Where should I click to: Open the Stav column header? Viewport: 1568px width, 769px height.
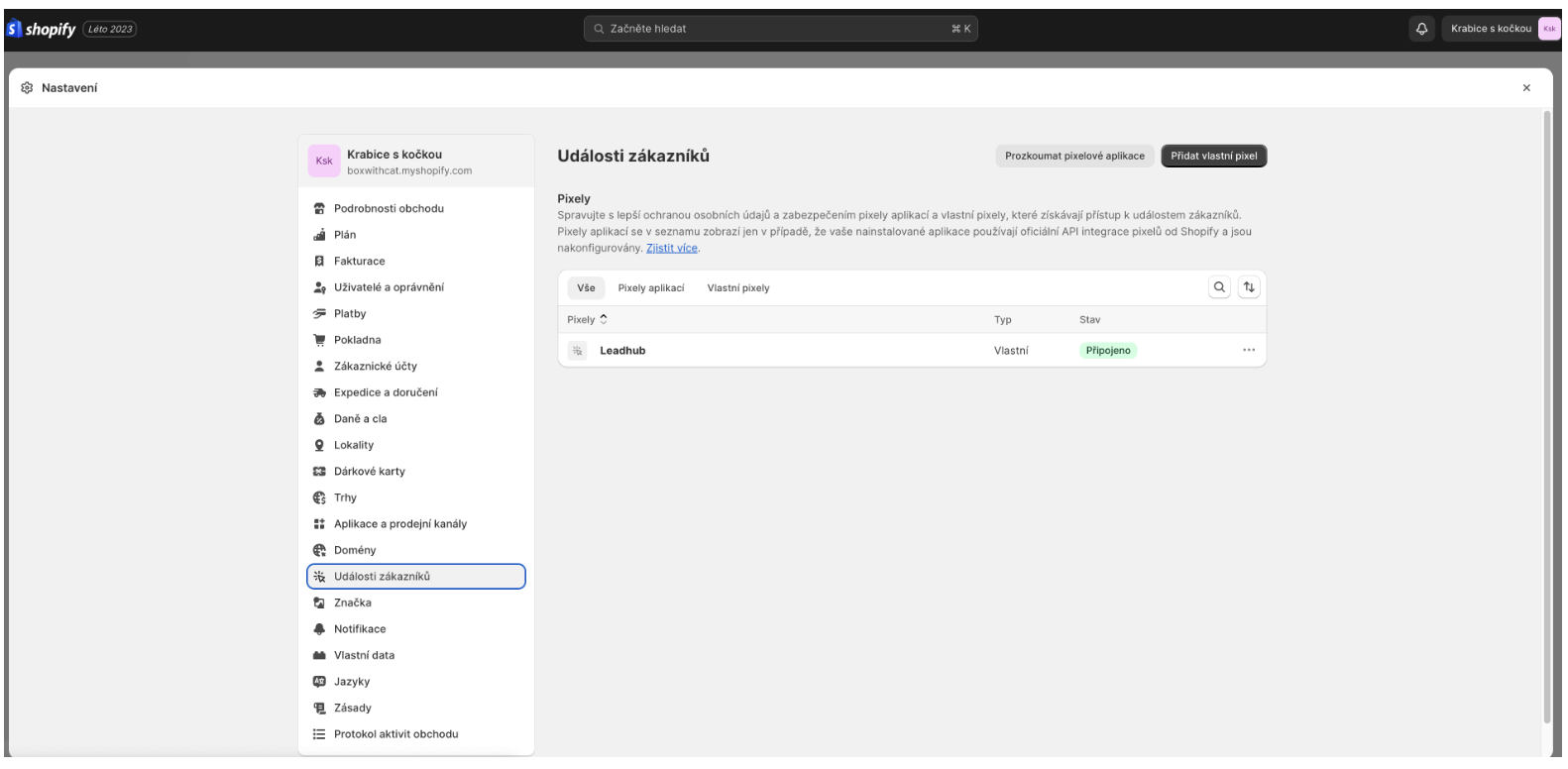[1089, 320]
